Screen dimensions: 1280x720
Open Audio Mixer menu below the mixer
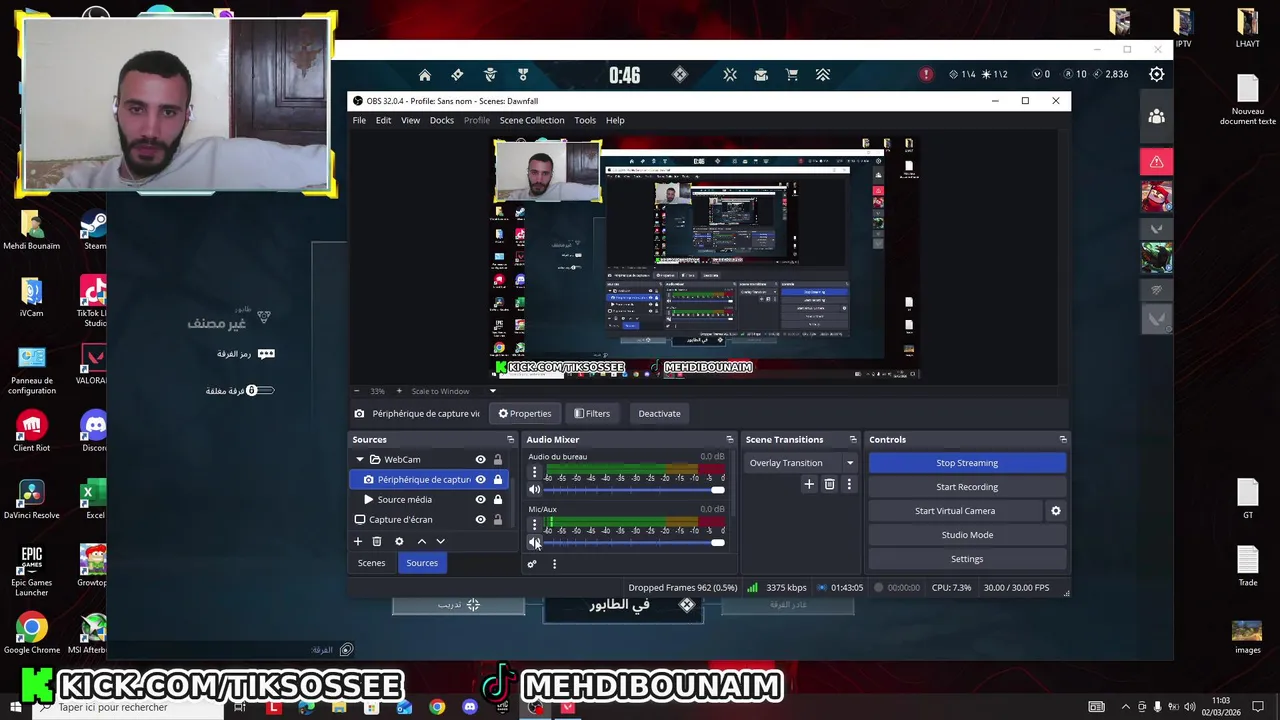554,564
